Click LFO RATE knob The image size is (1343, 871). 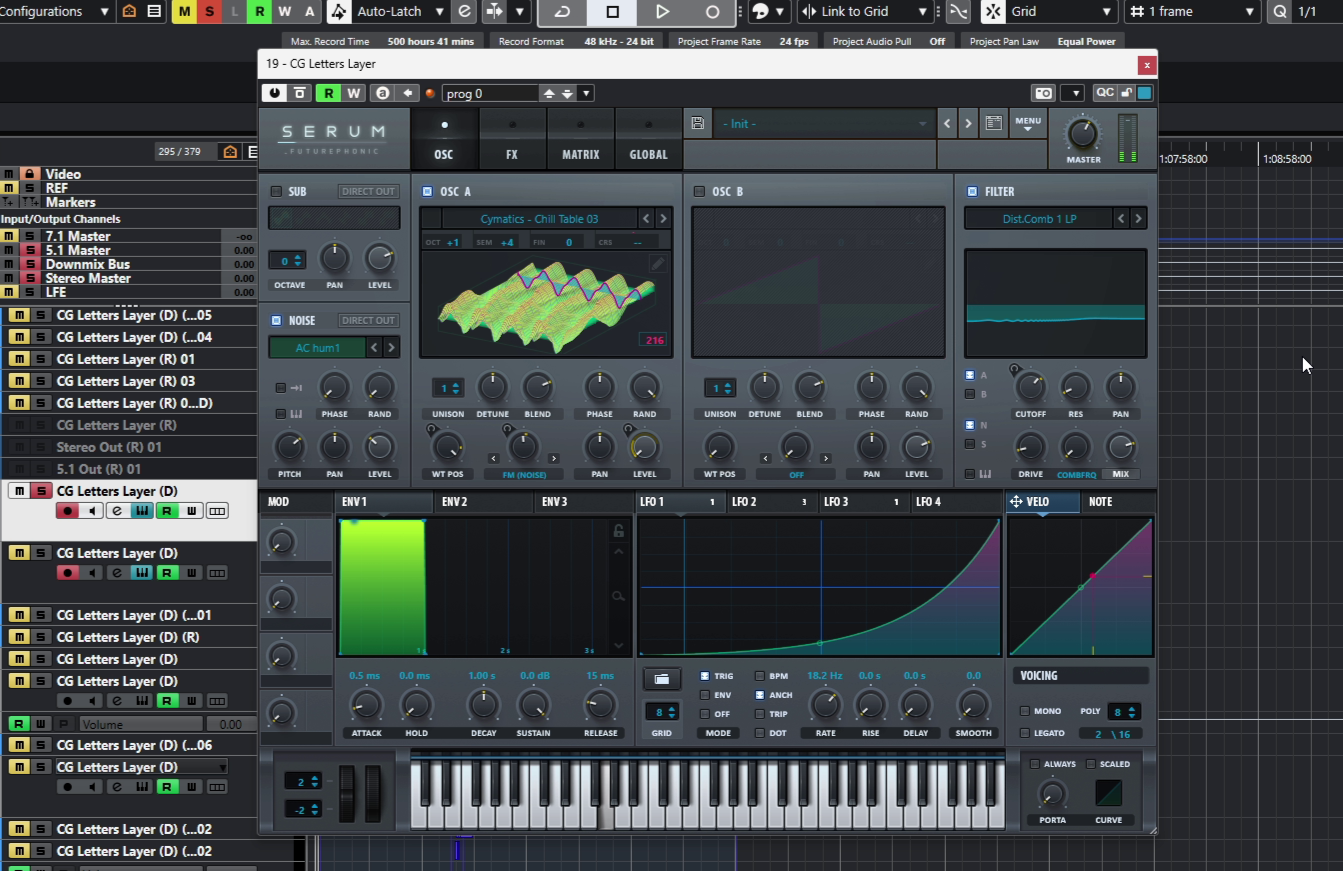click(825, 706)
